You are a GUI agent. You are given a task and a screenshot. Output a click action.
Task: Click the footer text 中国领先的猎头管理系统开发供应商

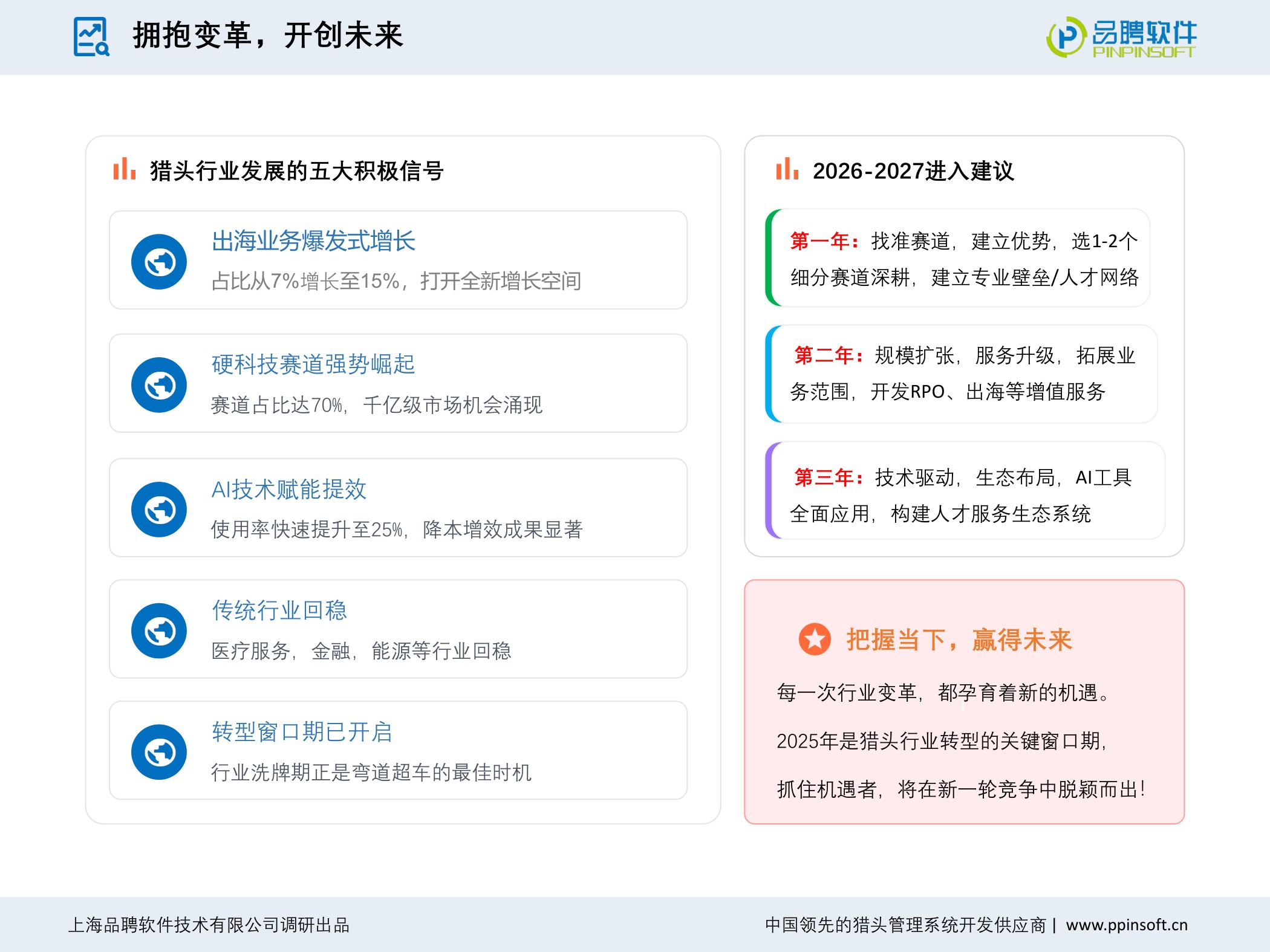coord(905,925)
